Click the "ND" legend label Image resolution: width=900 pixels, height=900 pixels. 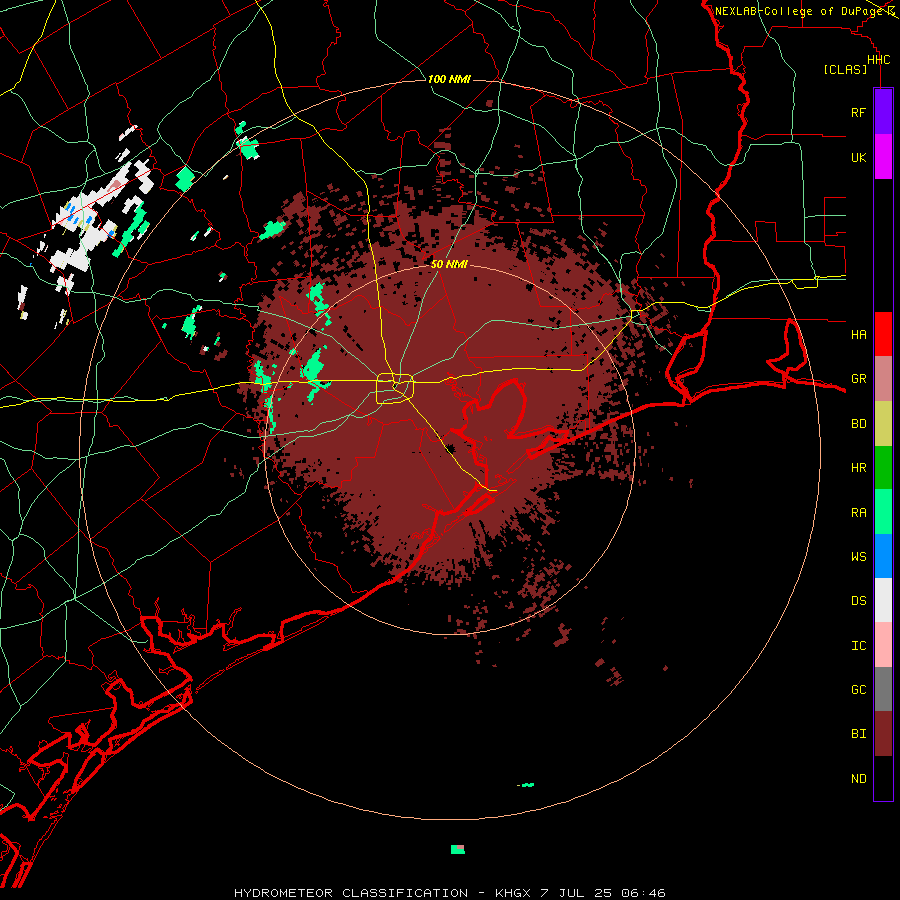[x=858, y=779]
